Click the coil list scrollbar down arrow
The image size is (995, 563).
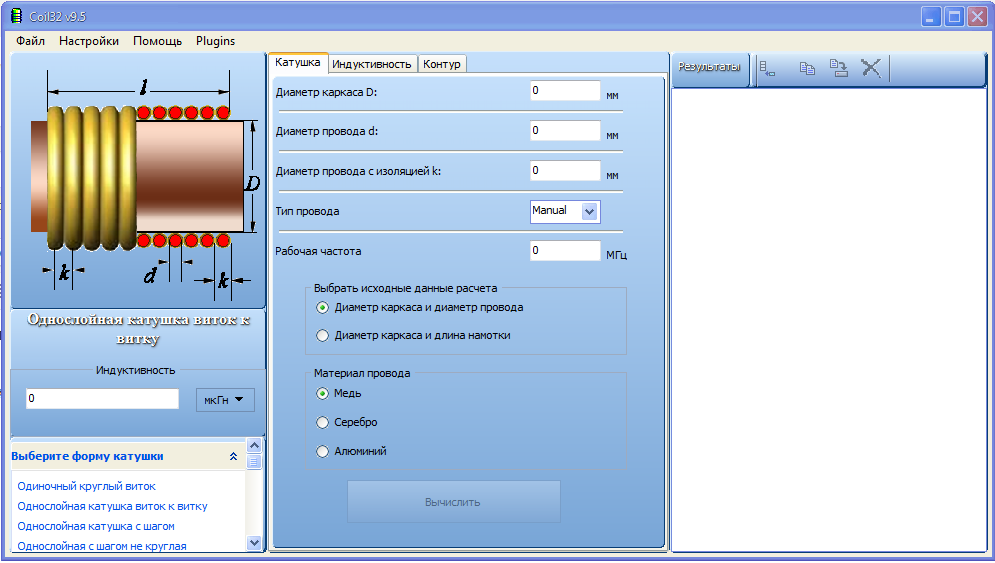(254, 543)
